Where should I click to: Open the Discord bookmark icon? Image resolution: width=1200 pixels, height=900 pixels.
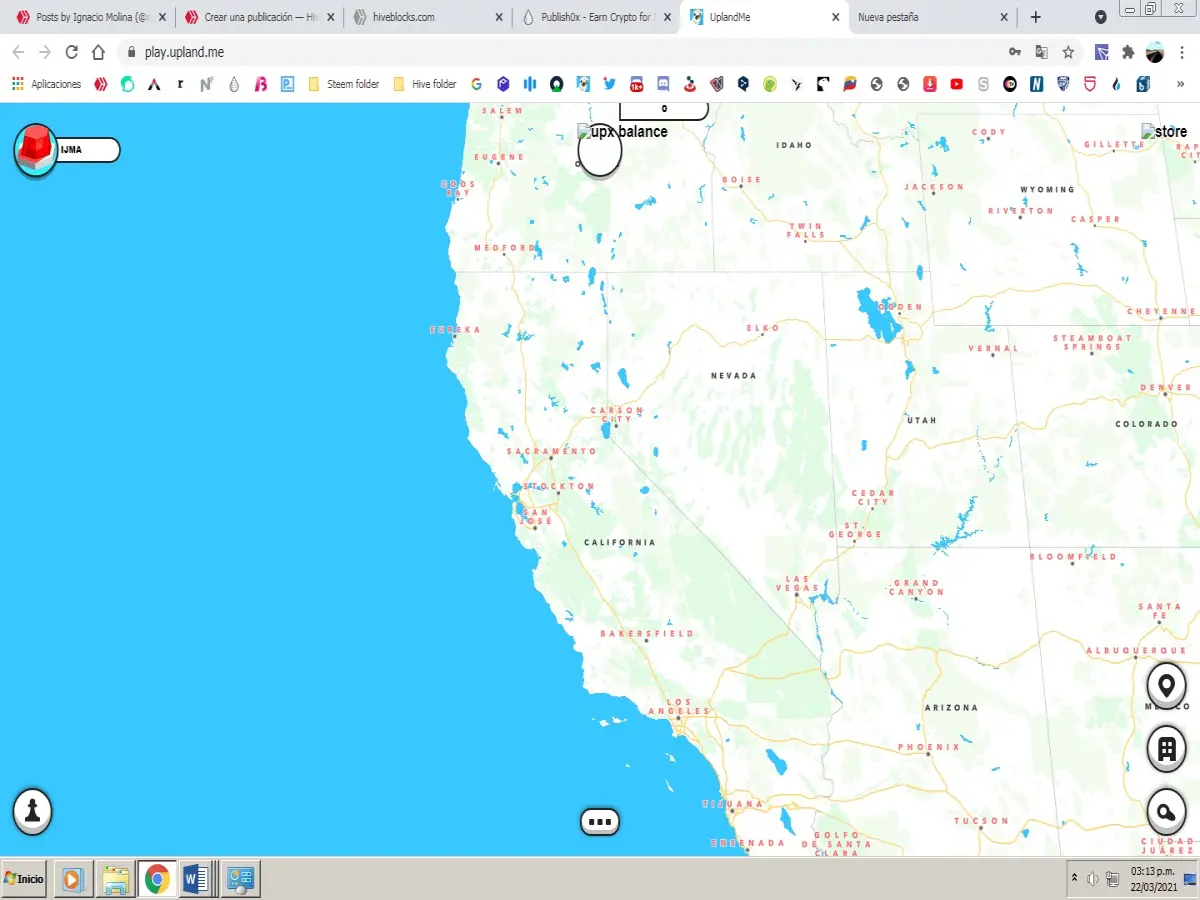click(663, 84)
